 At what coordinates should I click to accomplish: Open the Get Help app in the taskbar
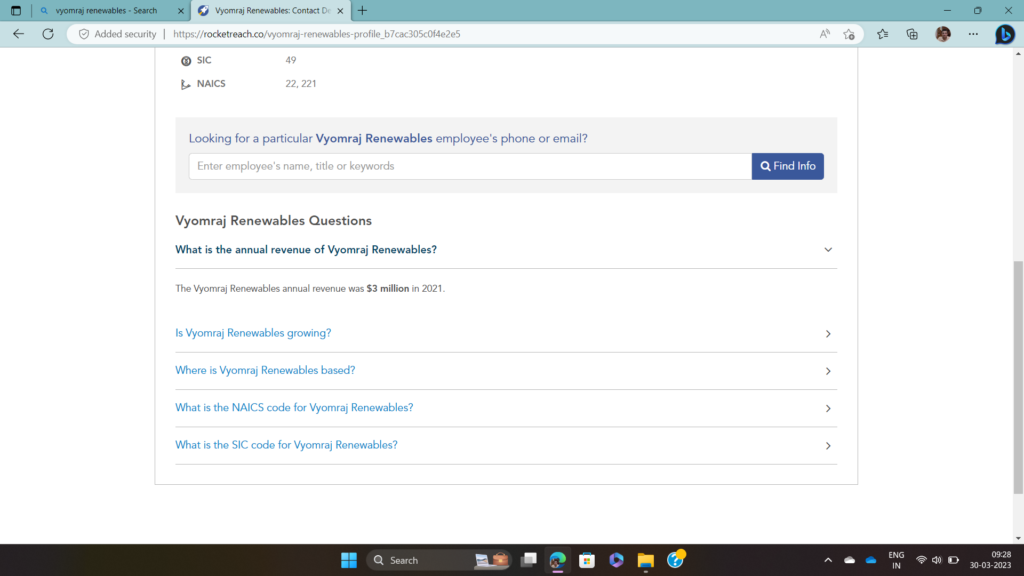point(675,560)
